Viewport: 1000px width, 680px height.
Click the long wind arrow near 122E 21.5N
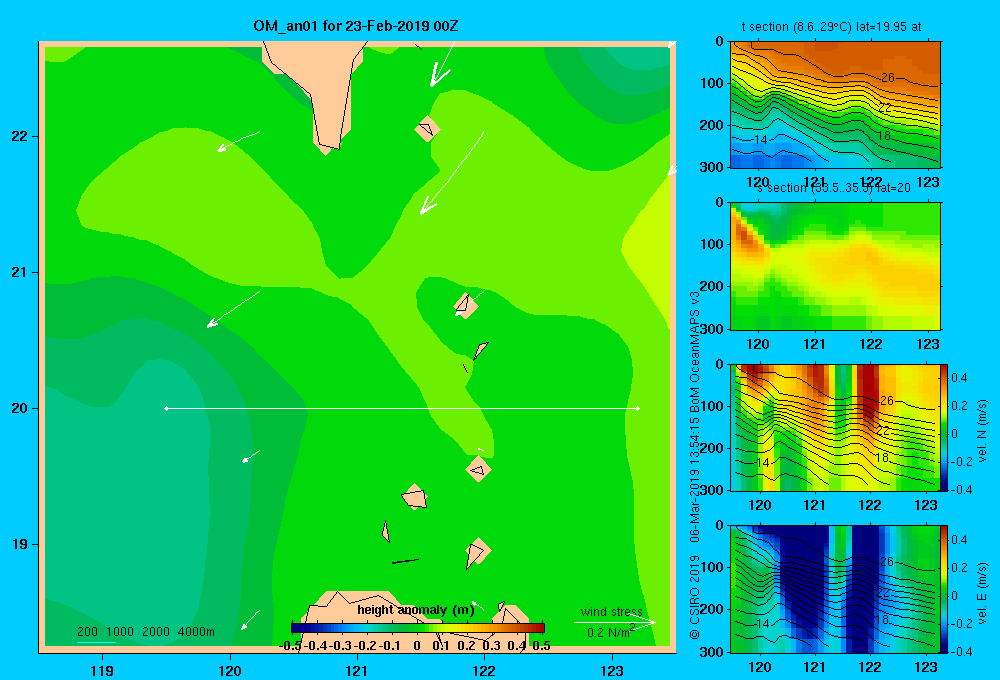[452, 173]
